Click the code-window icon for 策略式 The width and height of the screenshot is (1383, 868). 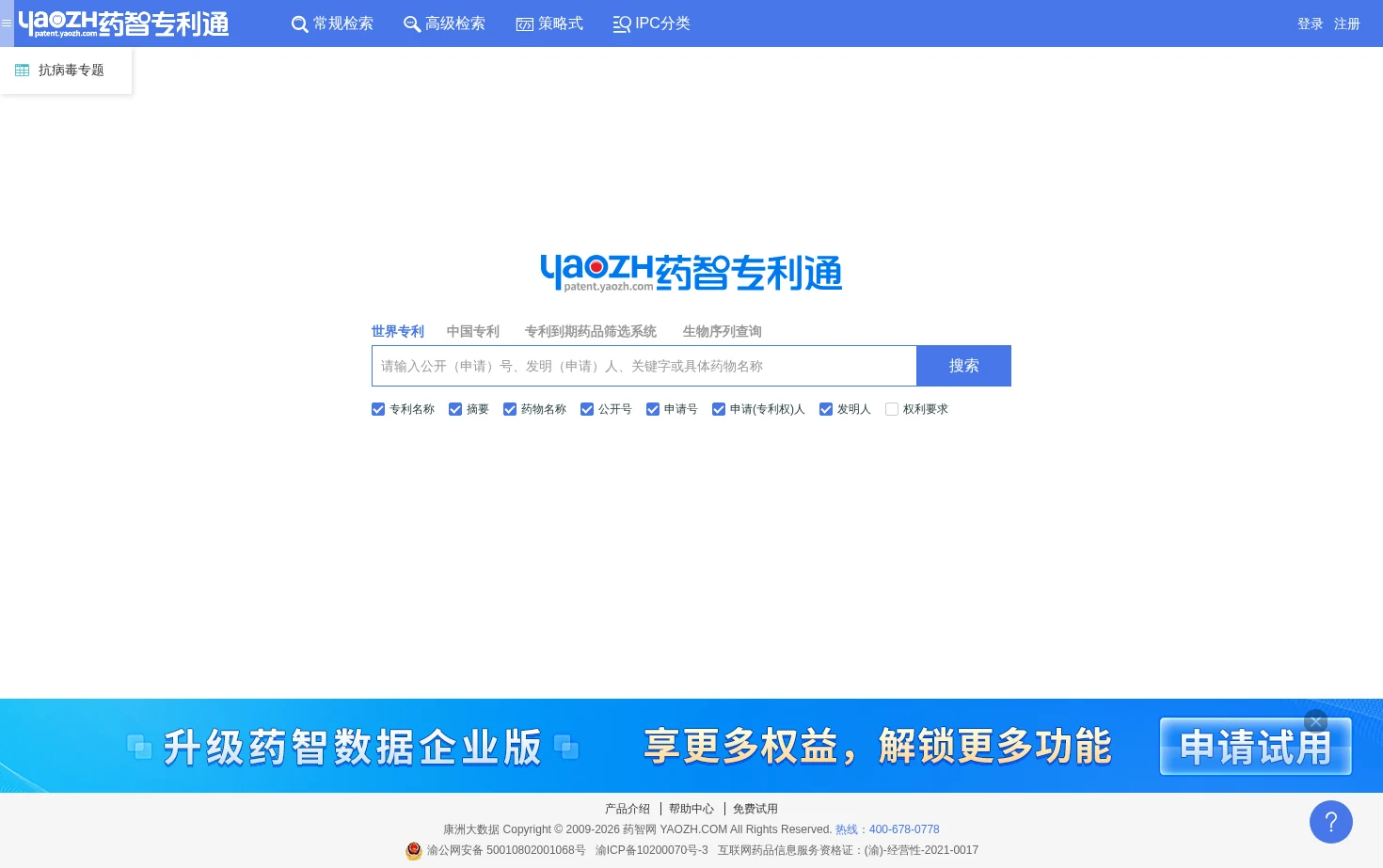tap(525, 24)
